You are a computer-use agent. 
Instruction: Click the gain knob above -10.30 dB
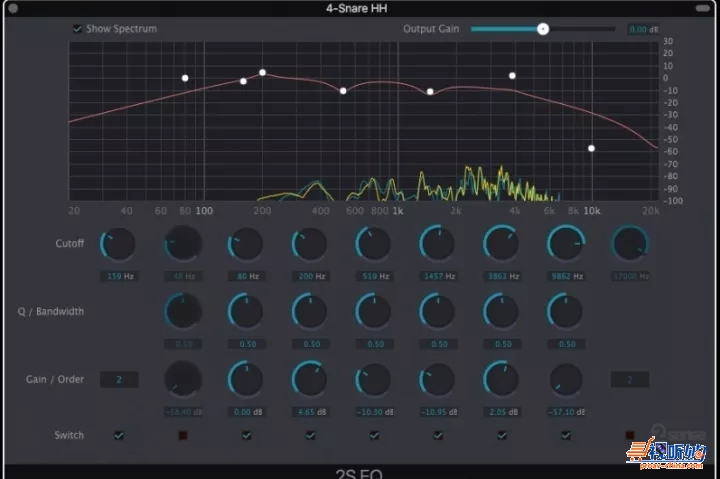(x=373, y=379)
